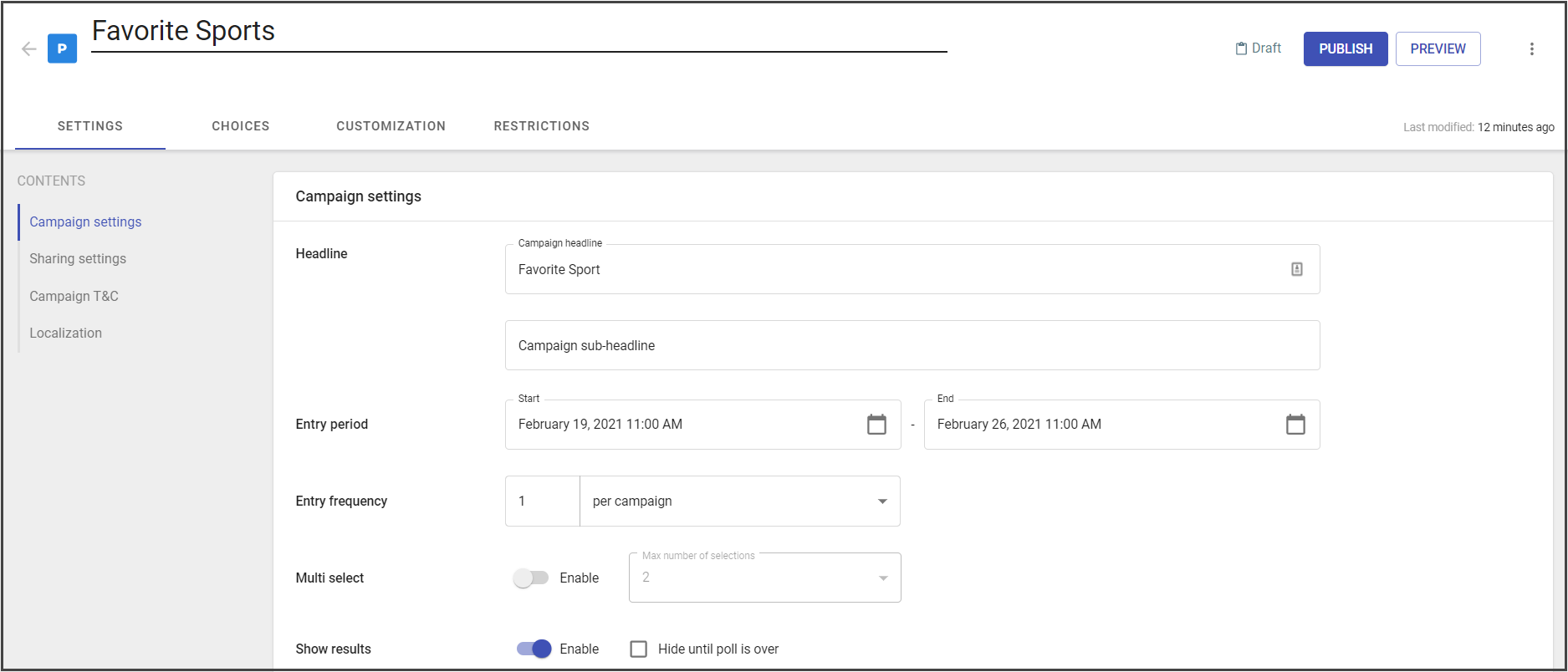1568x672 pixels.
Task: Click the CONTENTS sidebar heading
Action: tap(51, 181)
